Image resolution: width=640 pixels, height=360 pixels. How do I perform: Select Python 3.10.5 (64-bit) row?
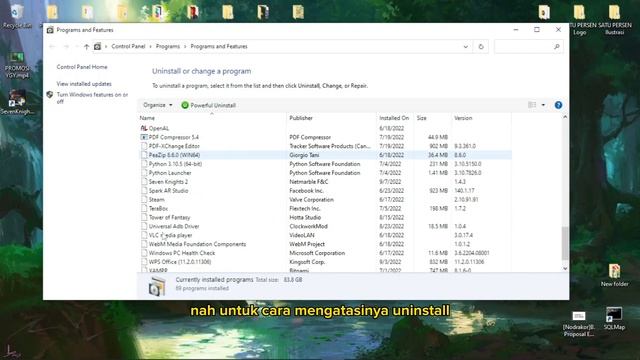(325, 164)
